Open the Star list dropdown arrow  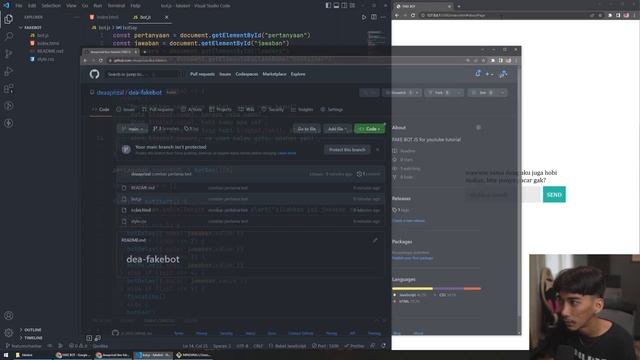(x=502, y=93)
